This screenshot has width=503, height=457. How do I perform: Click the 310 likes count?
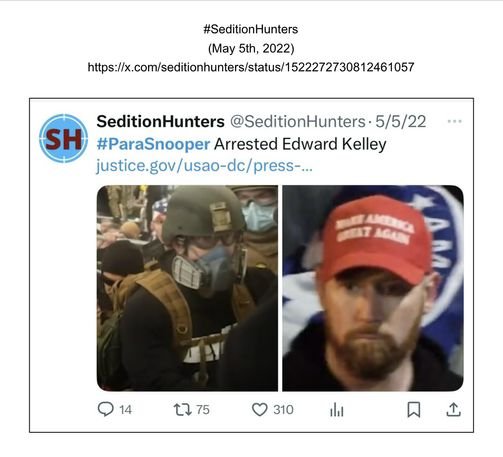283,410
